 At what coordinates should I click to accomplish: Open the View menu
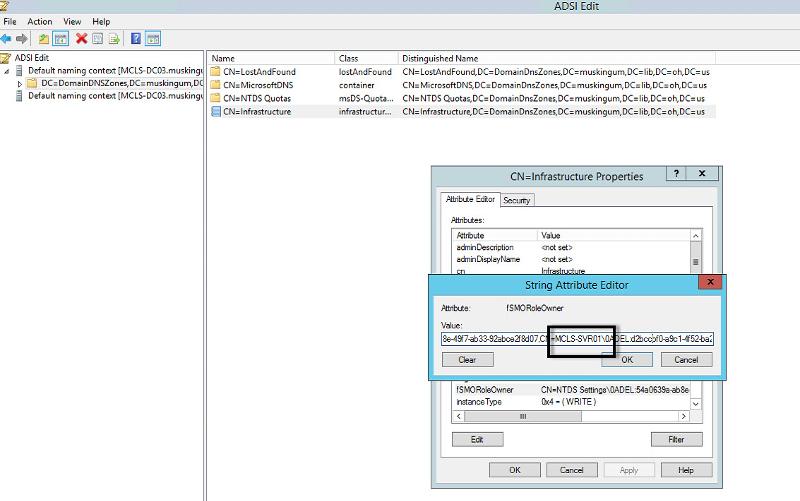(x=72, y=21)
